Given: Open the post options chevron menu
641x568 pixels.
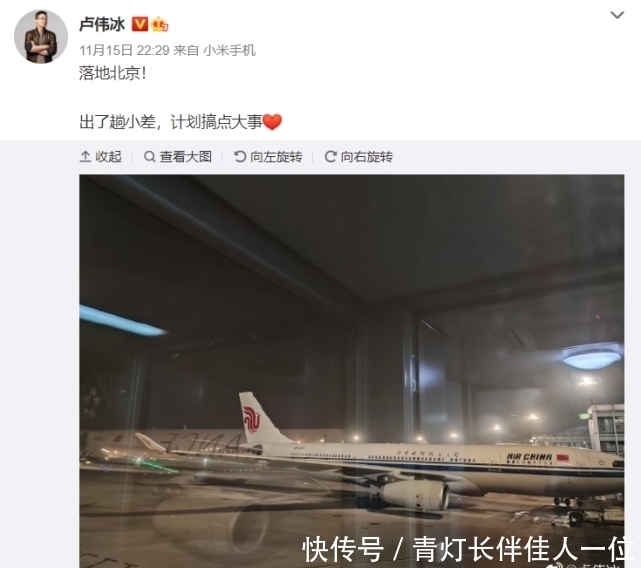Looking at the screenshot, I should 617,15.
